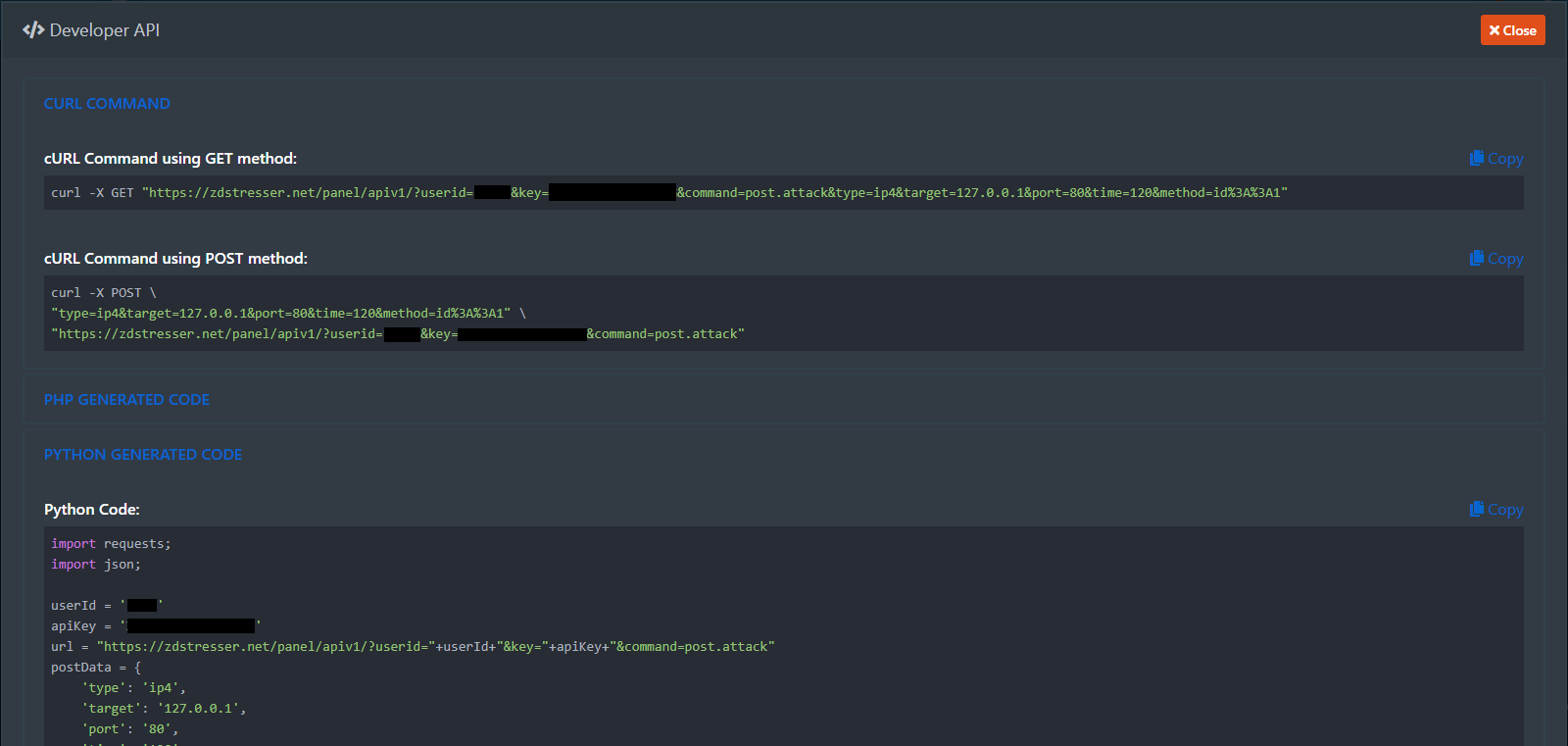Click the "apiKey =" line in Python code
The image size is (1568, 746).
[x=157, y=626]
